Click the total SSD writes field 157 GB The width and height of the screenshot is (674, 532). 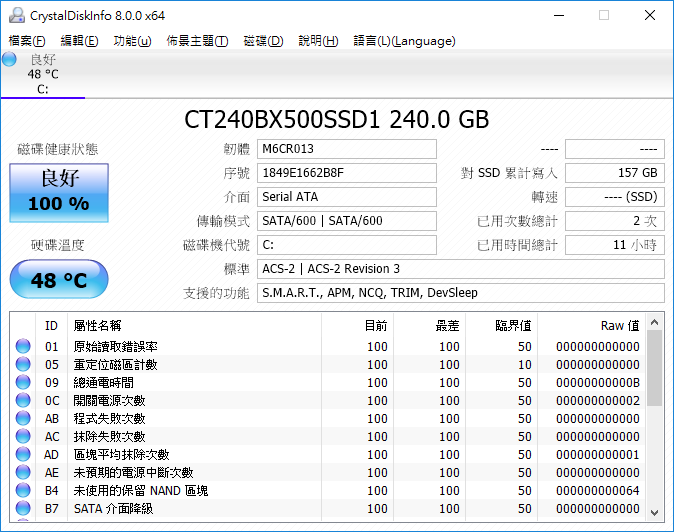tap(615, 173)
